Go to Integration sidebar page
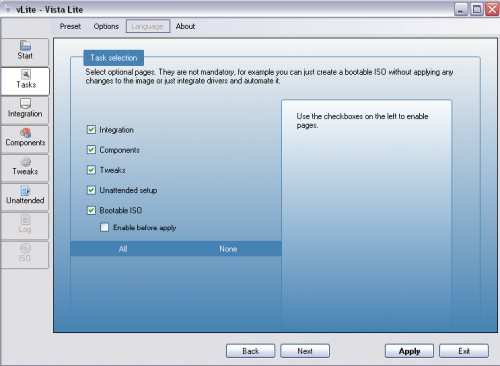This screenshot has width=500, height=366. 25,110
